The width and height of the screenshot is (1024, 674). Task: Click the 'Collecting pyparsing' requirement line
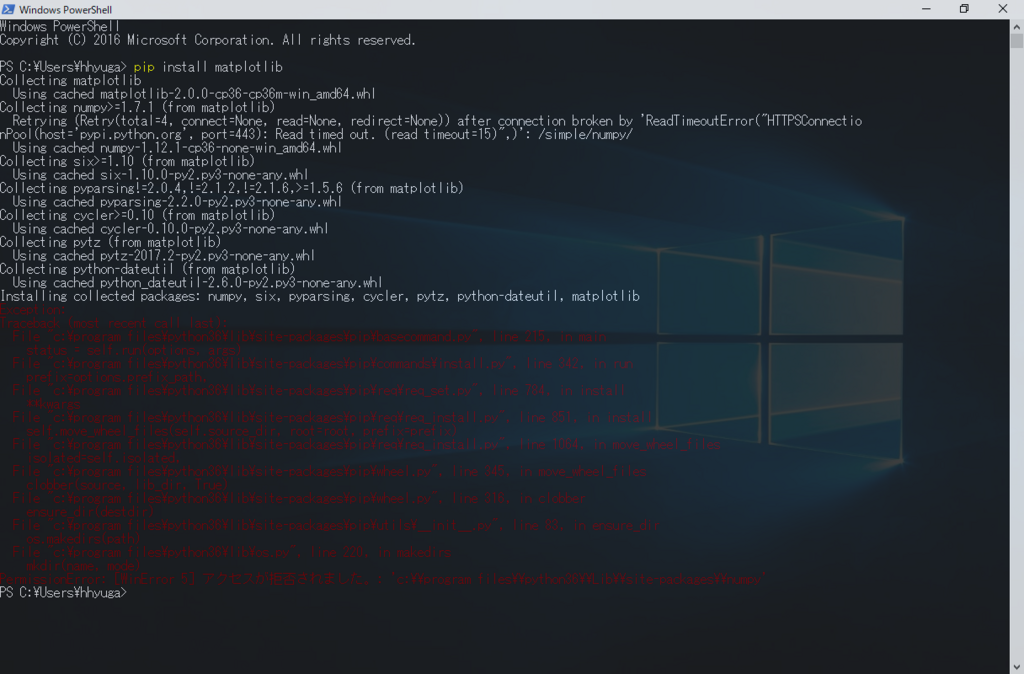point(232,188)
